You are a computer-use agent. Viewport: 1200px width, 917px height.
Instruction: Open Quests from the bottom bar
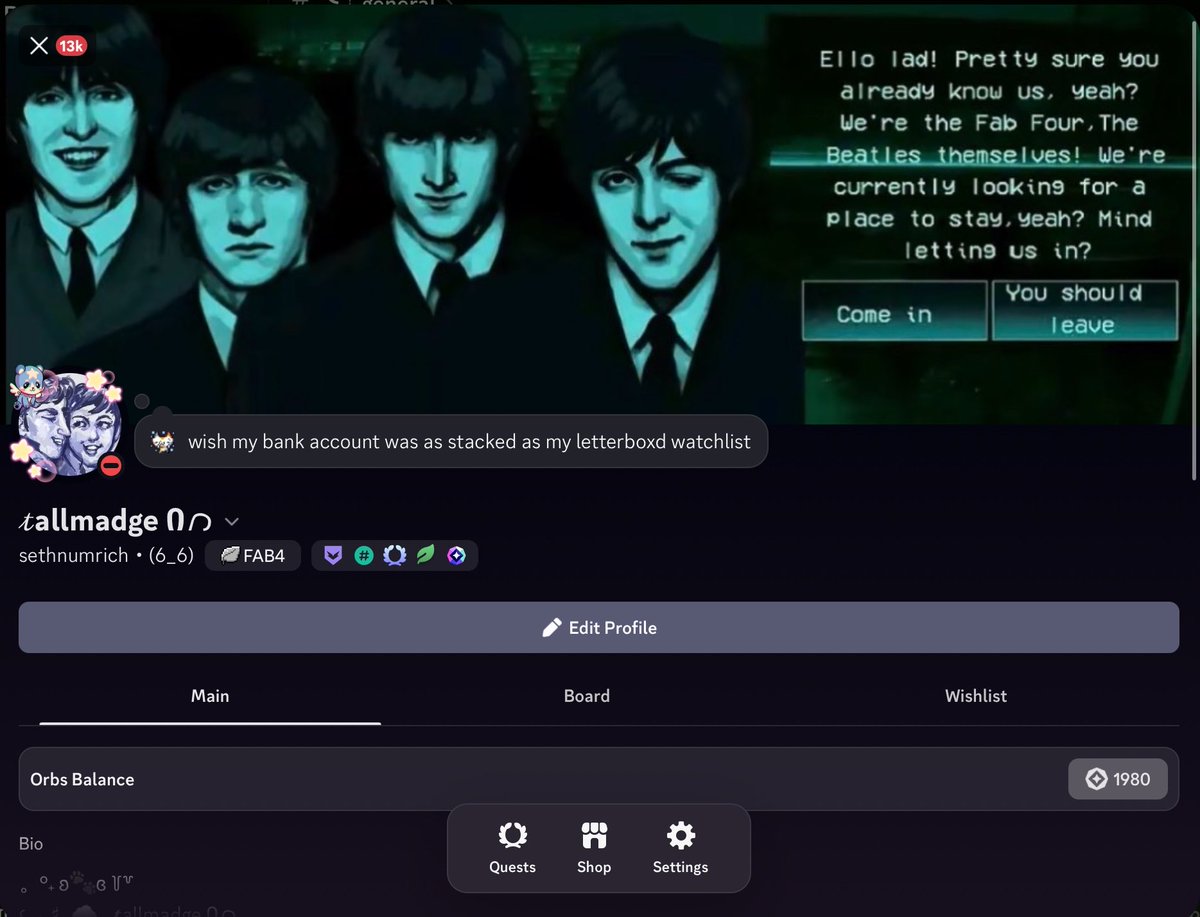[x=513, y=848]
